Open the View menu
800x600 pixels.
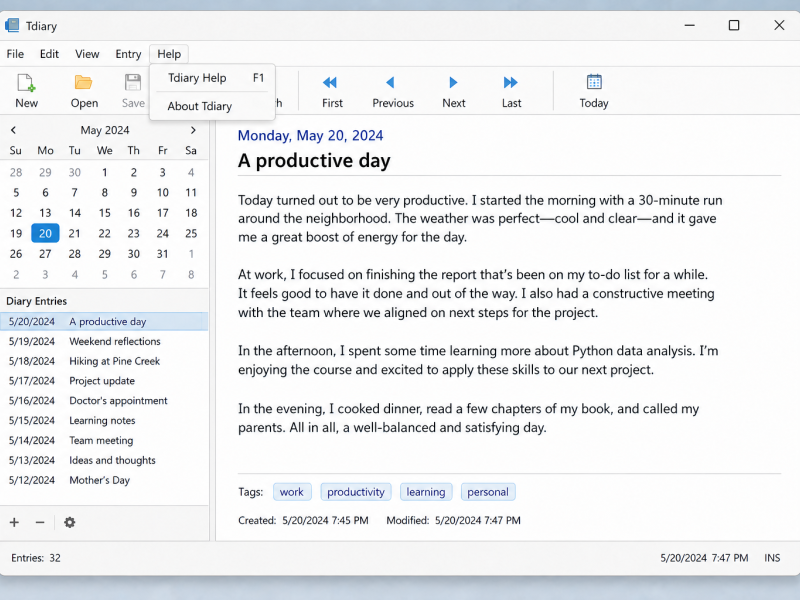(87, 54)
